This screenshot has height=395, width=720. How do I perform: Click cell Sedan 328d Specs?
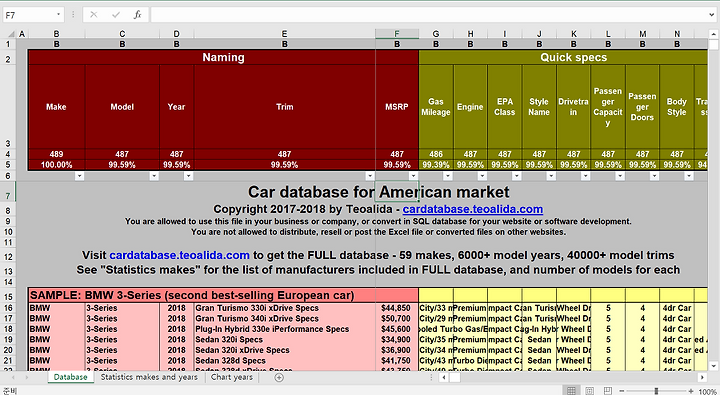coord(284,361)
